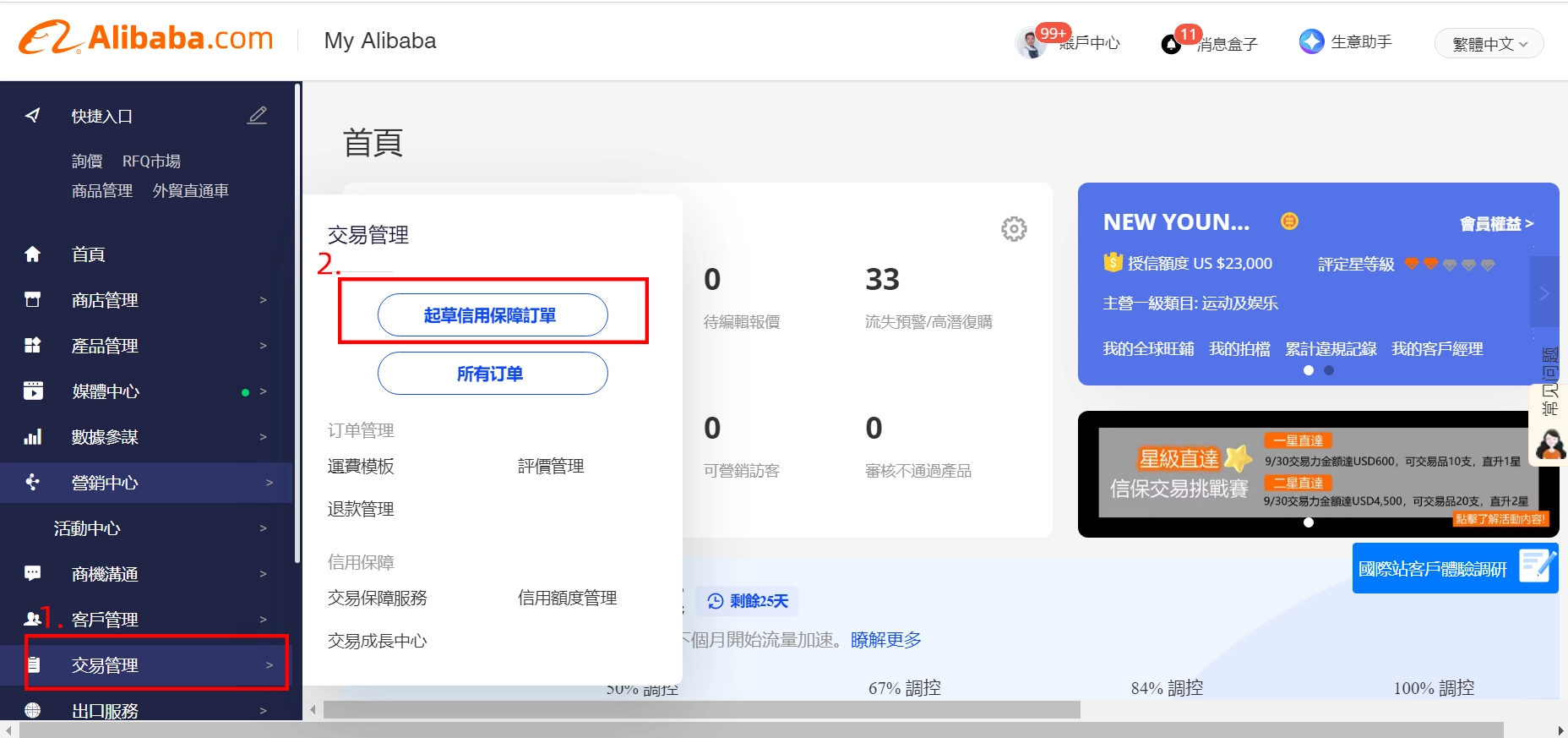Select second dot of member card carousel
The width and height of the screenshot is (1568, 738).
tap(1329, 370)
